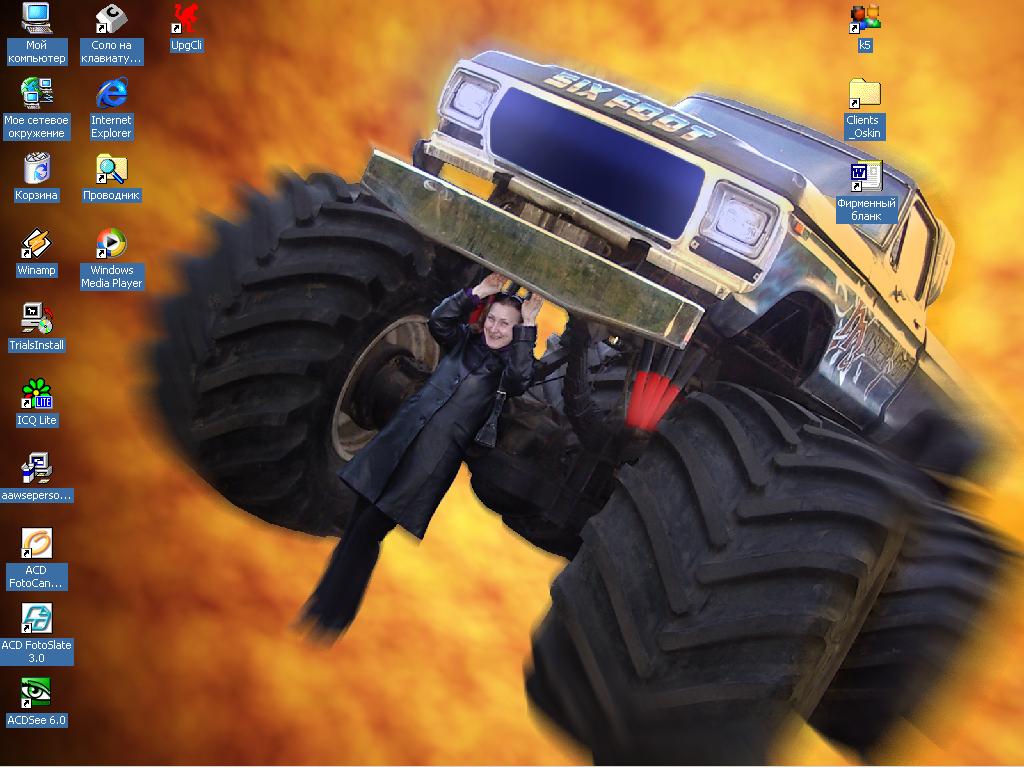The image size is (1024, 768).
Task: Select the Мой компьютер desktop icon
Action: [36, 18]
